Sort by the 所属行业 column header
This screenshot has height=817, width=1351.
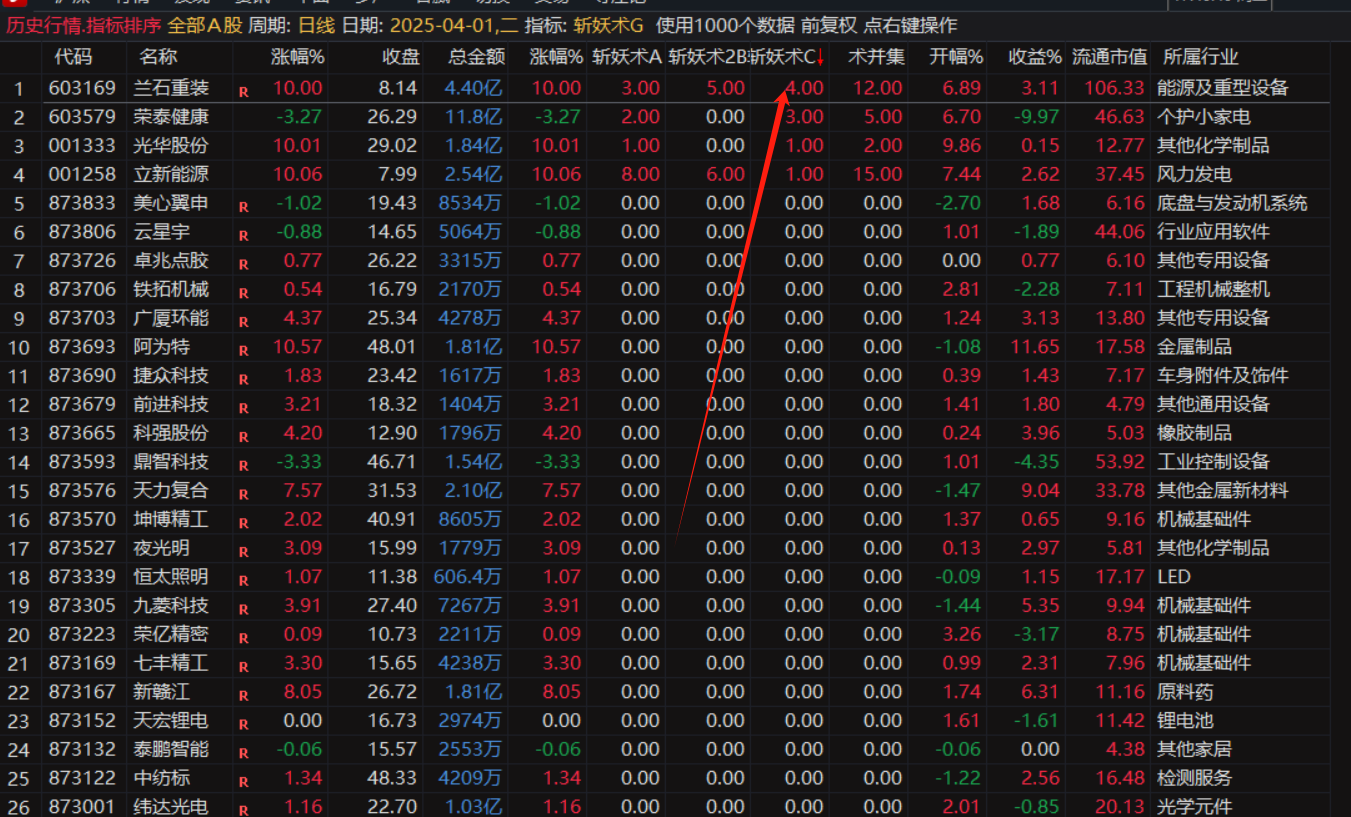coord(1200,57)
